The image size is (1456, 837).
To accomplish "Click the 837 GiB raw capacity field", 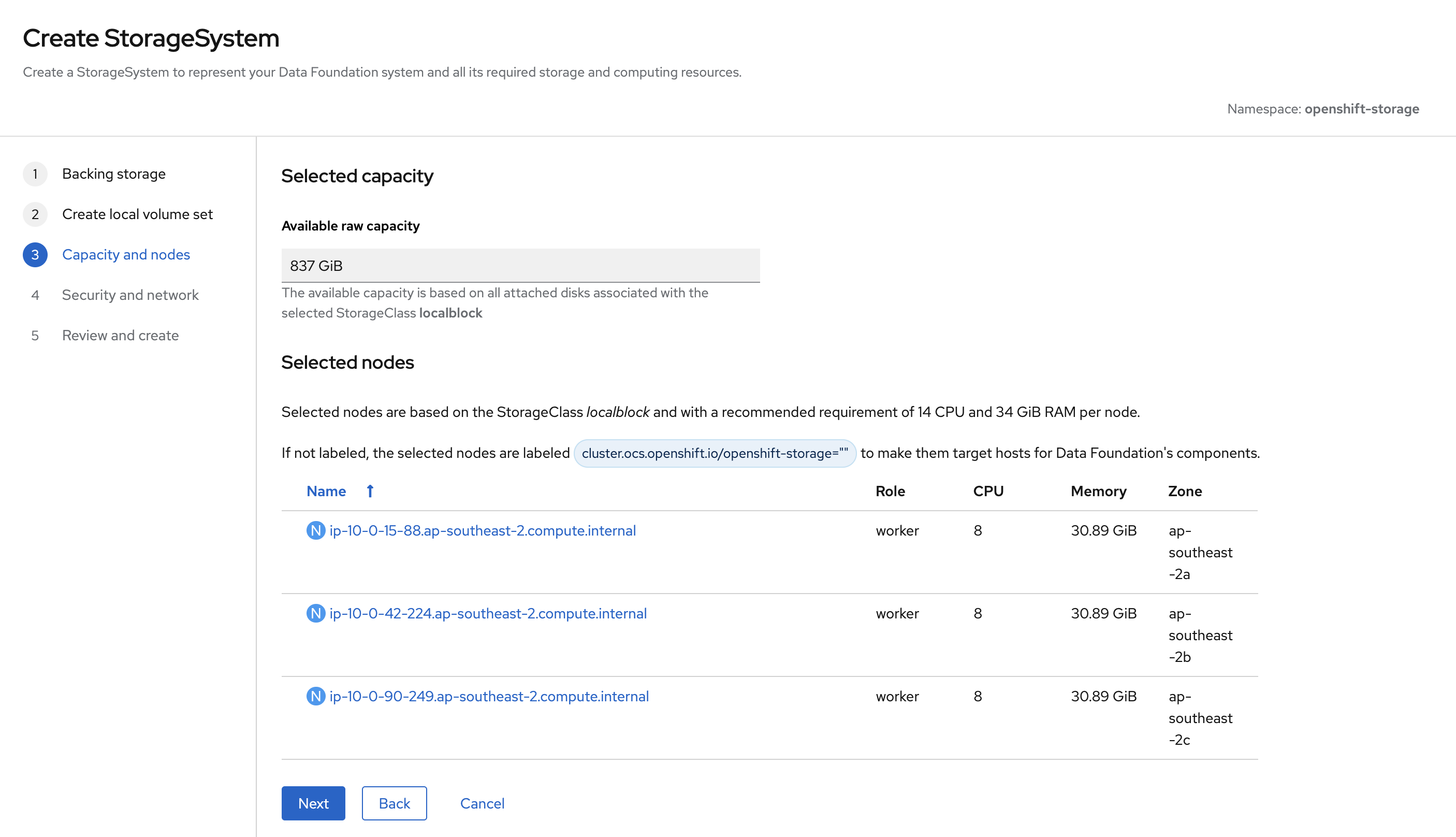I will (520, 266).
